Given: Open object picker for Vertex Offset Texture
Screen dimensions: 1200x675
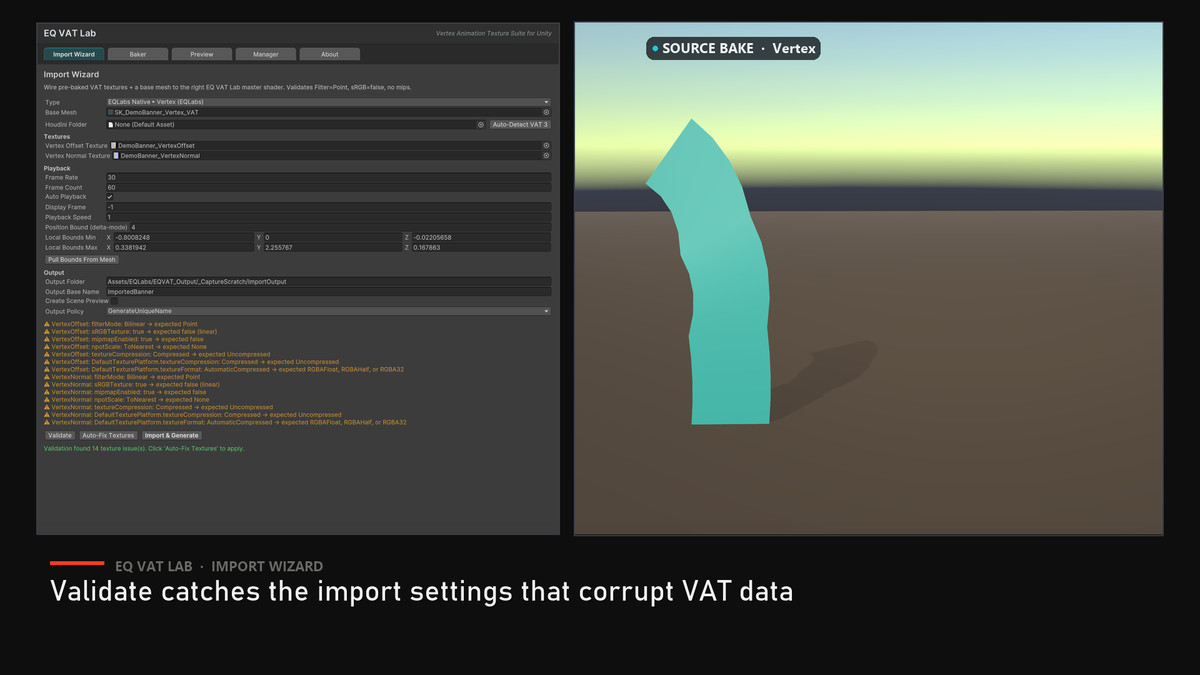Looking at the screenshot, I should point(546,146).
